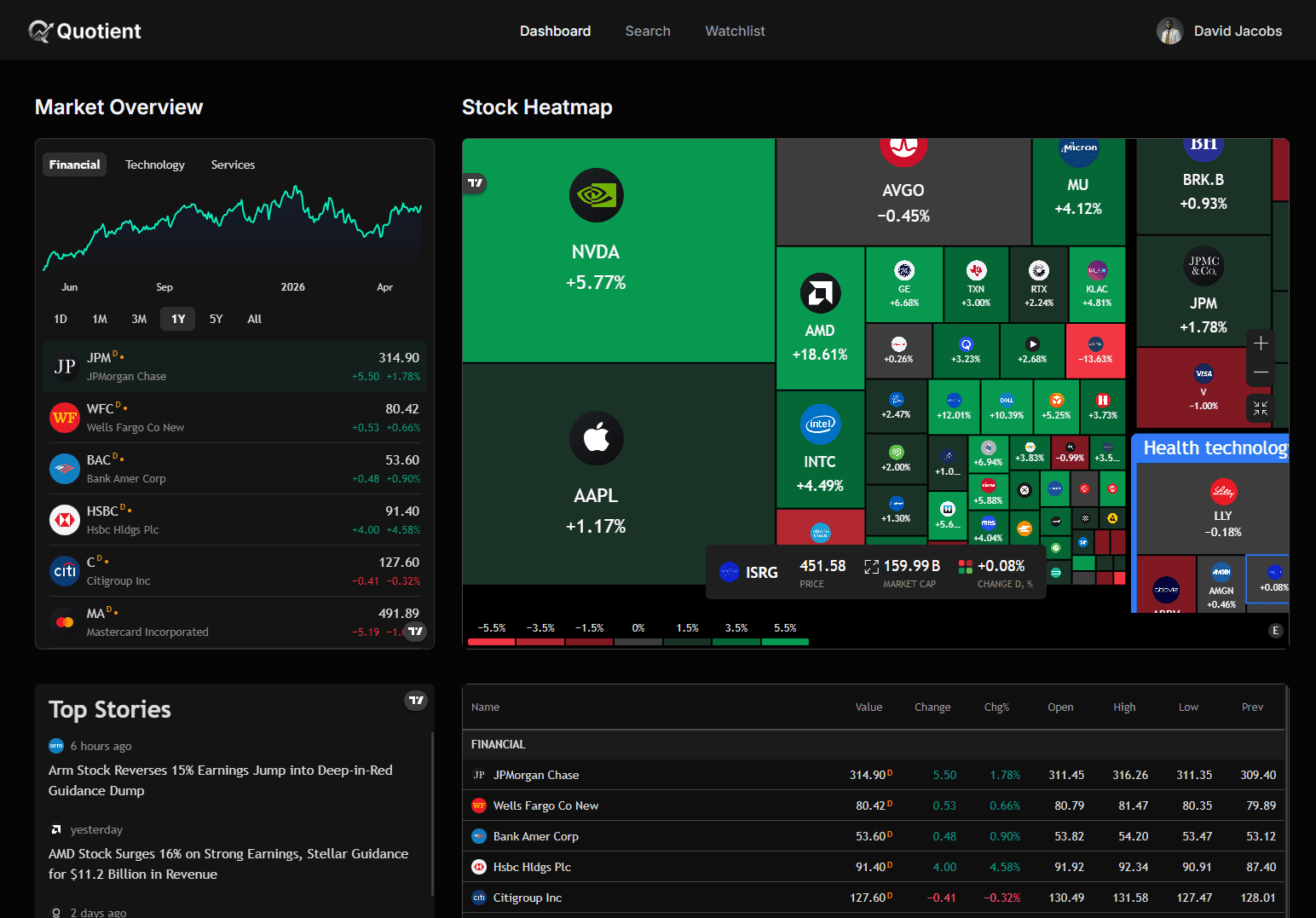
Task: Click TradingView logo in Top Stories panel
Action: point(416,701)
